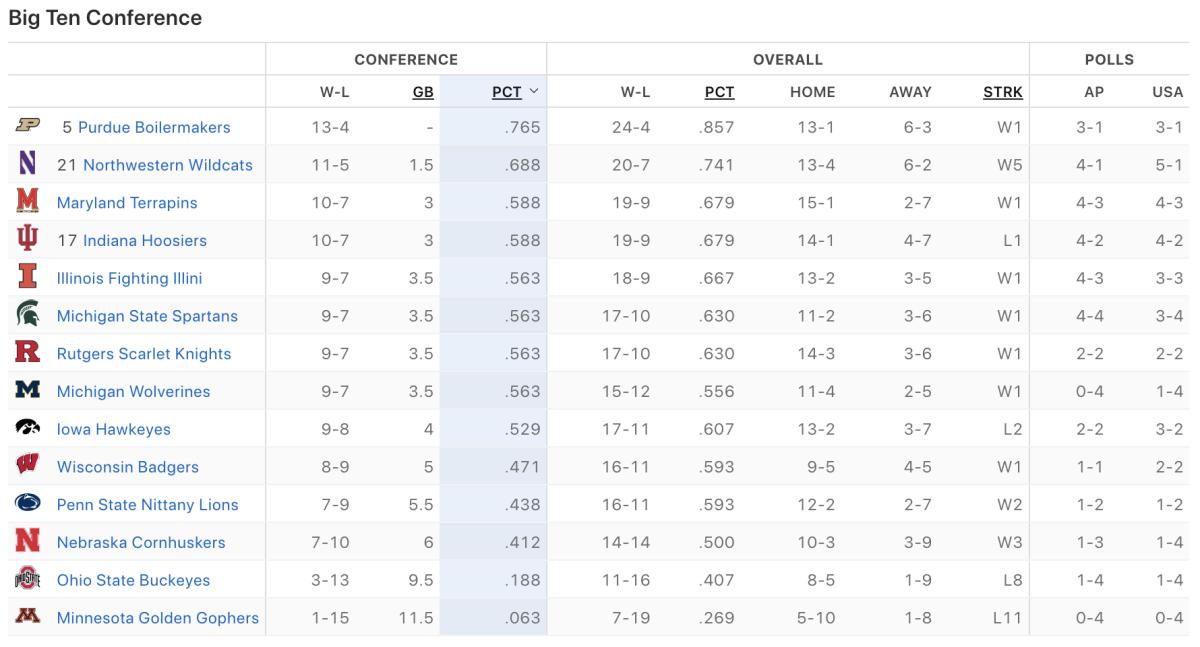Click the Maryland Terrapins logo icon
Screen dimensions: 1200x647
[27, 202]
